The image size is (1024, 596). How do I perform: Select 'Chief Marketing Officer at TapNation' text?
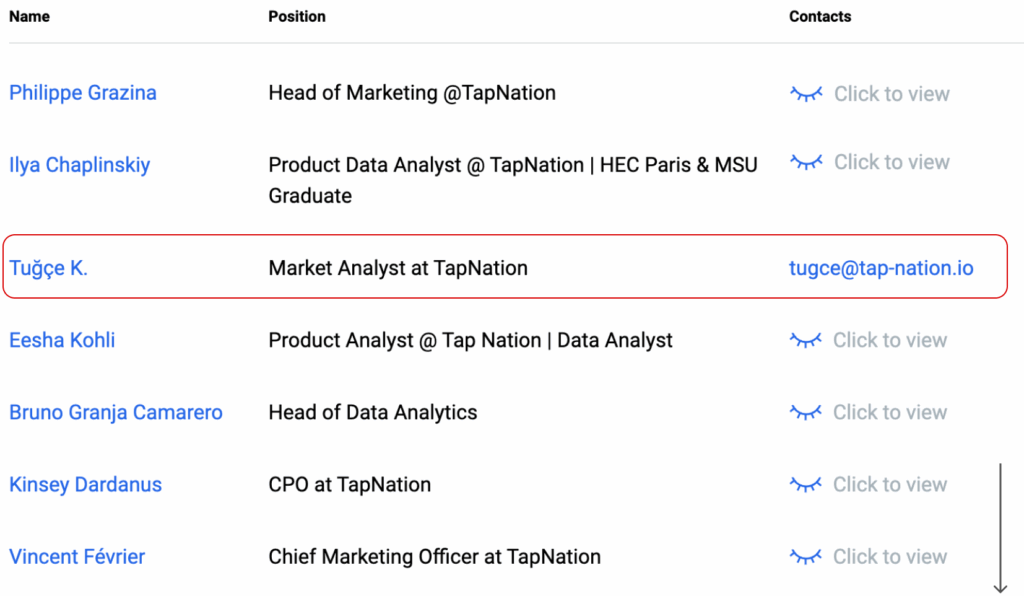434,557
